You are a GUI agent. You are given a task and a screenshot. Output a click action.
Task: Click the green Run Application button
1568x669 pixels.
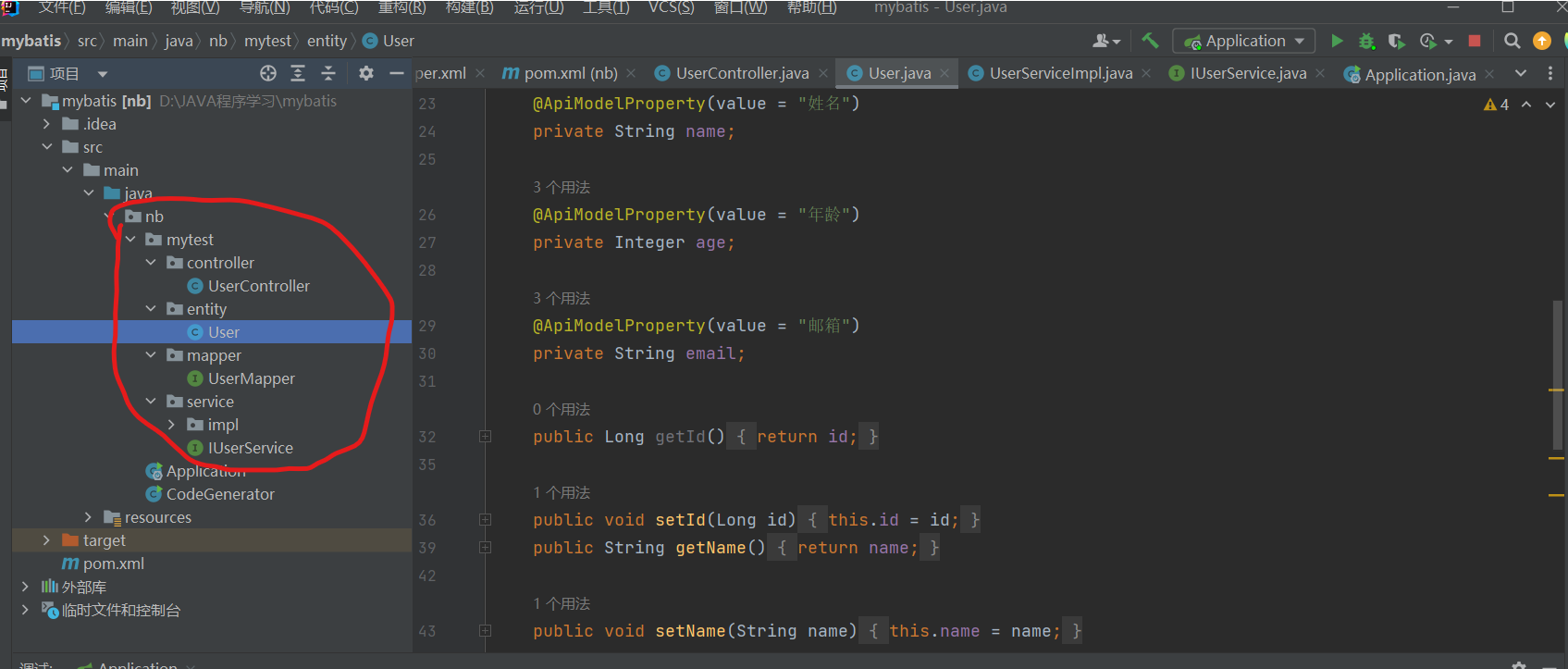[x=1337, y=41]
